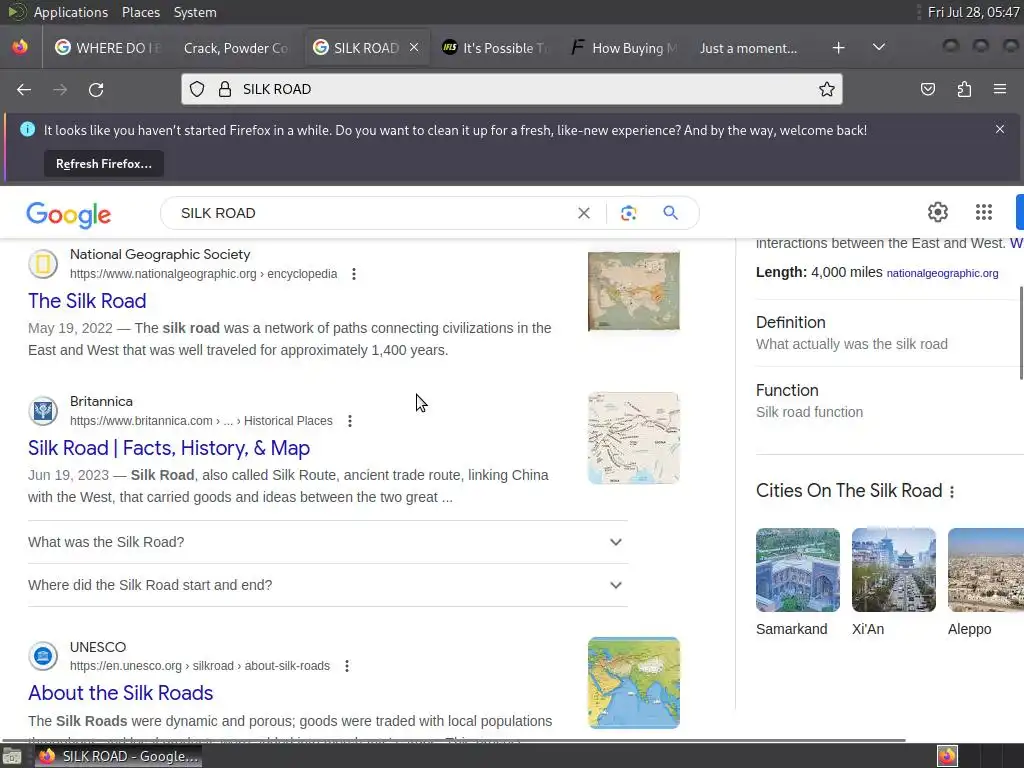This screenshot has height=768, width=1024.
Task: Open the Pocket save icon
Action: tap(928, 89)
